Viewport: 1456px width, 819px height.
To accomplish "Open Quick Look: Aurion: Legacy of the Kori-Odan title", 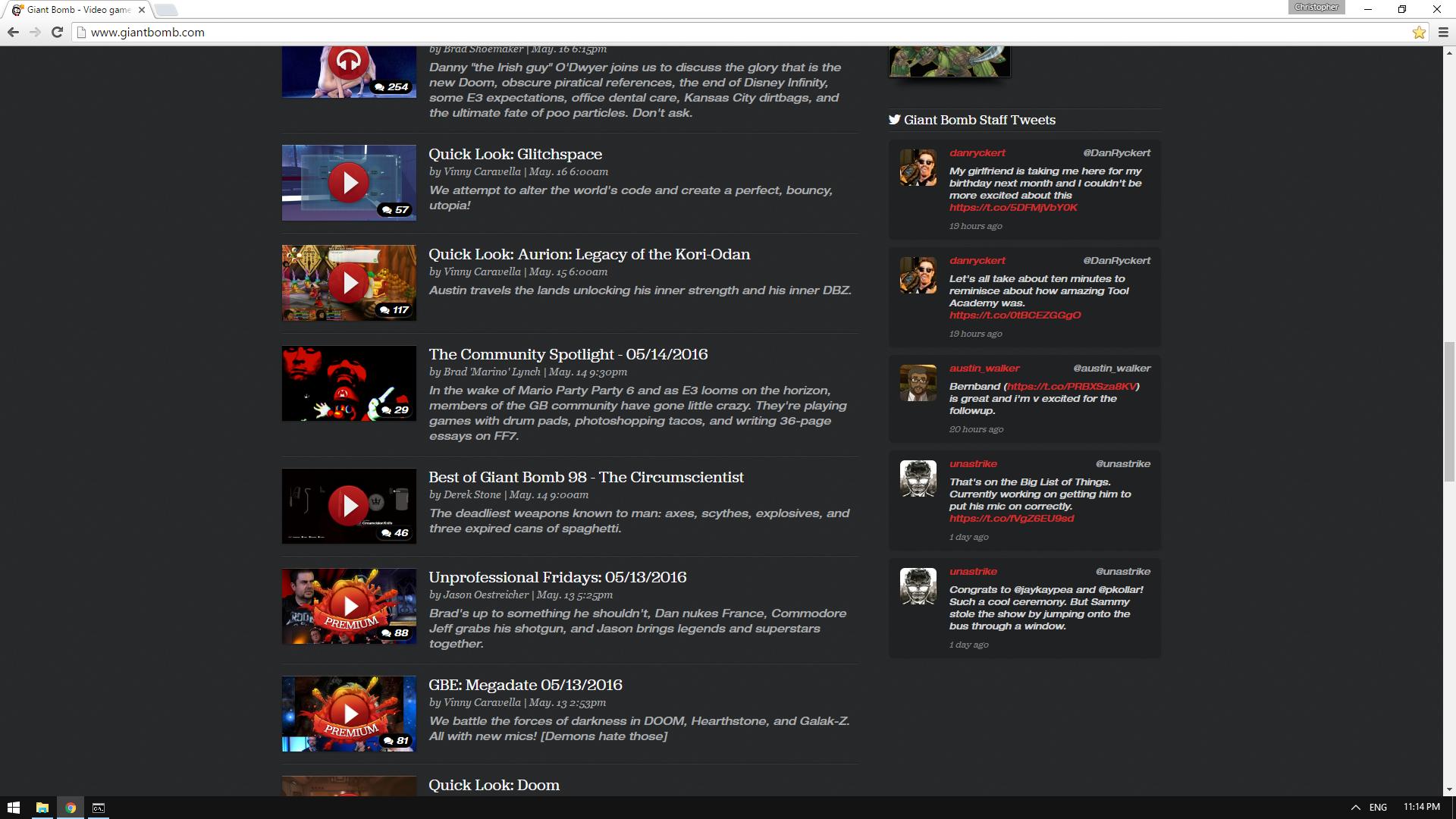I will point(589,254).
